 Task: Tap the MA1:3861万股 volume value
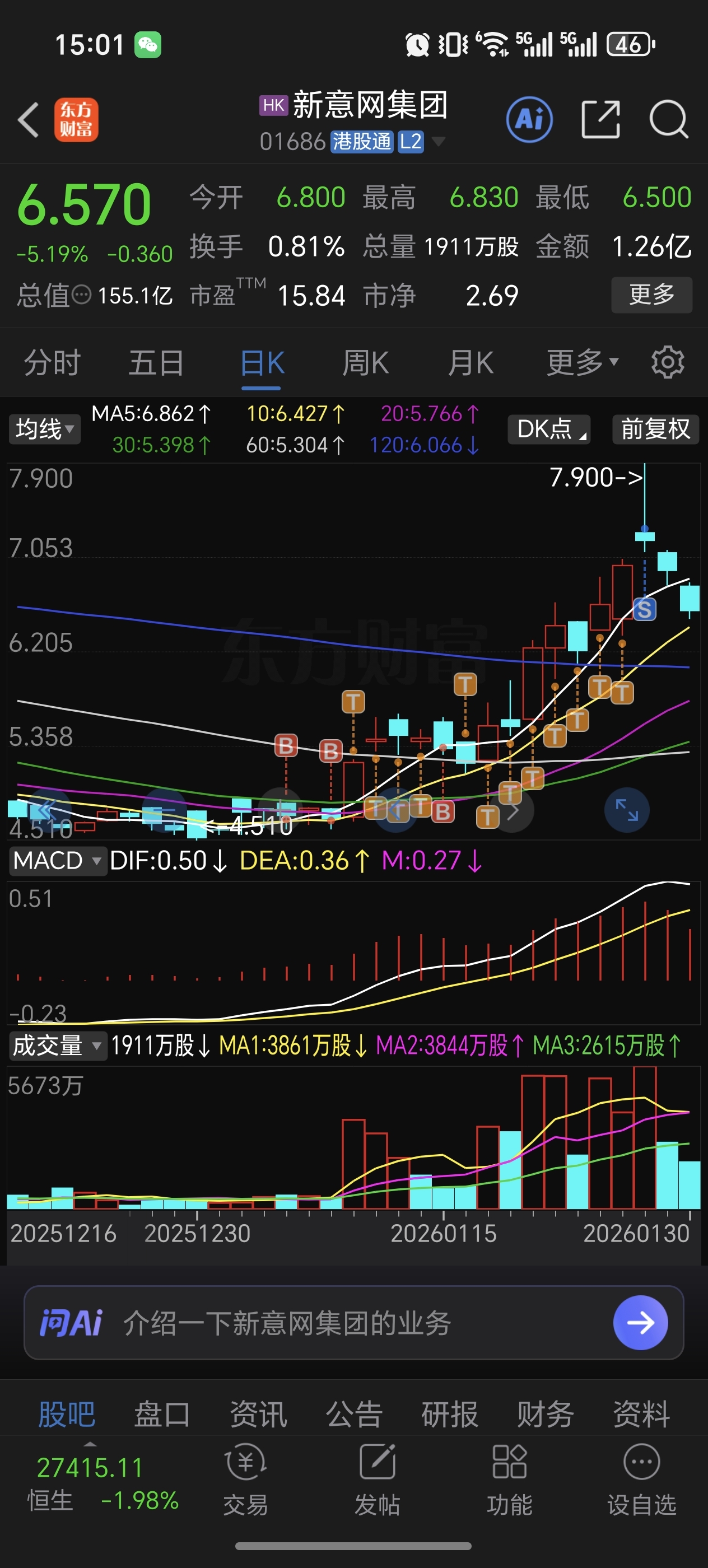click(294, 1046)
